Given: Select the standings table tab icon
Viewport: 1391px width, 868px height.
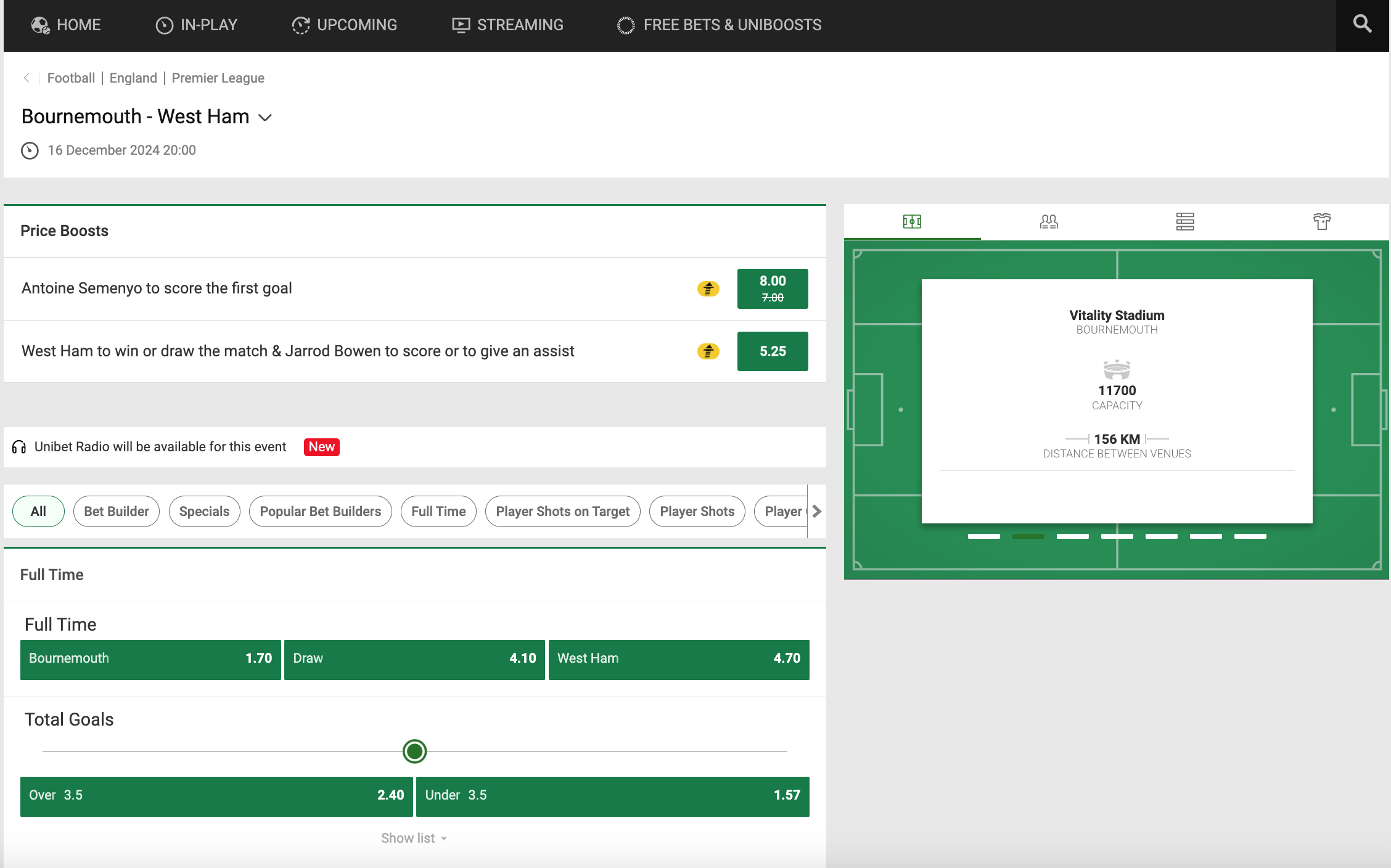Looking at the screenshot, I should (1185, 221).
